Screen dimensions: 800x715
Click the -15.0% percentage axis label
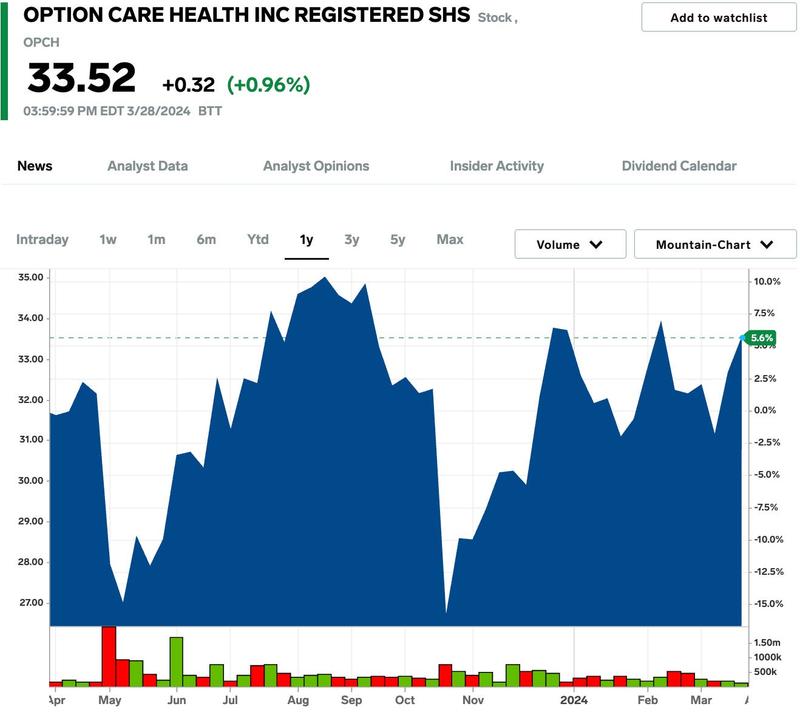tap(768, 604)
